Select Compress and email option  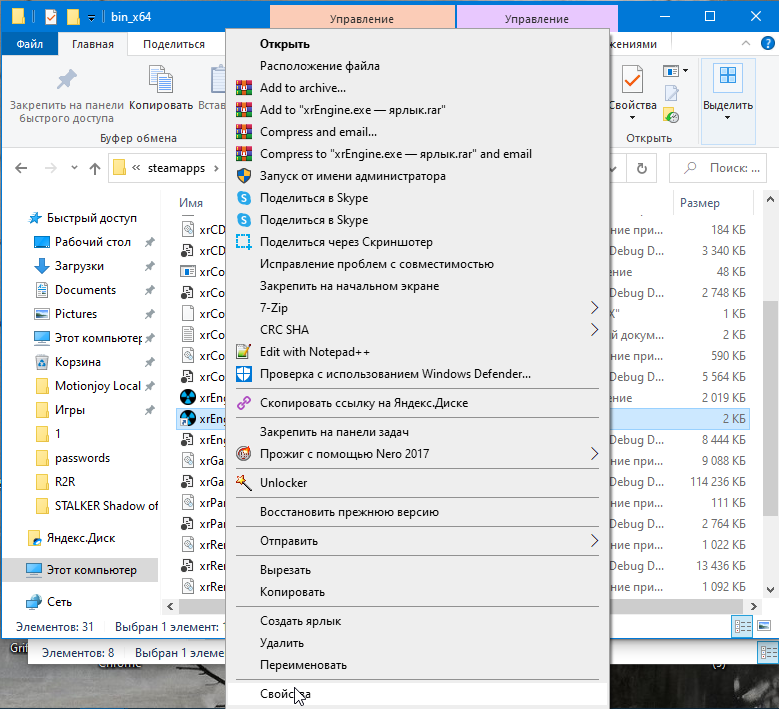[318, 132]
